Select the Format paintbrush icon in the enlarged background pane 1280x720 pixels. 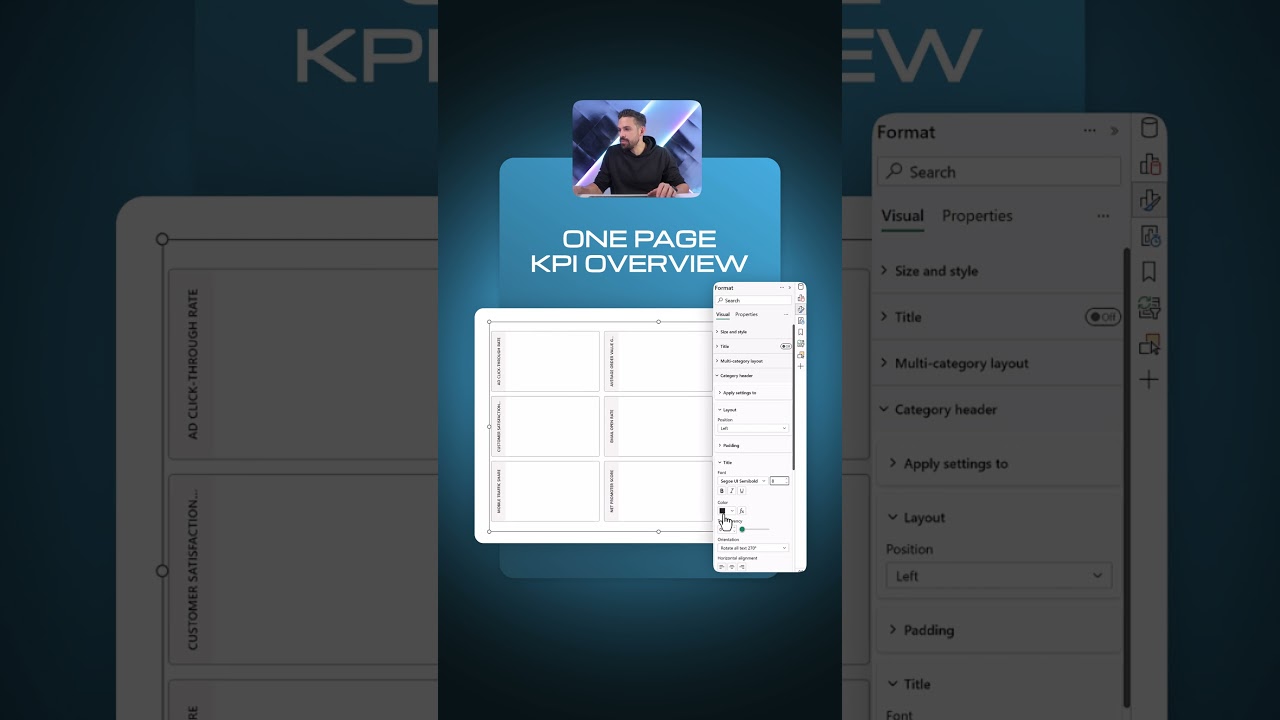[x=1149, y=200]
